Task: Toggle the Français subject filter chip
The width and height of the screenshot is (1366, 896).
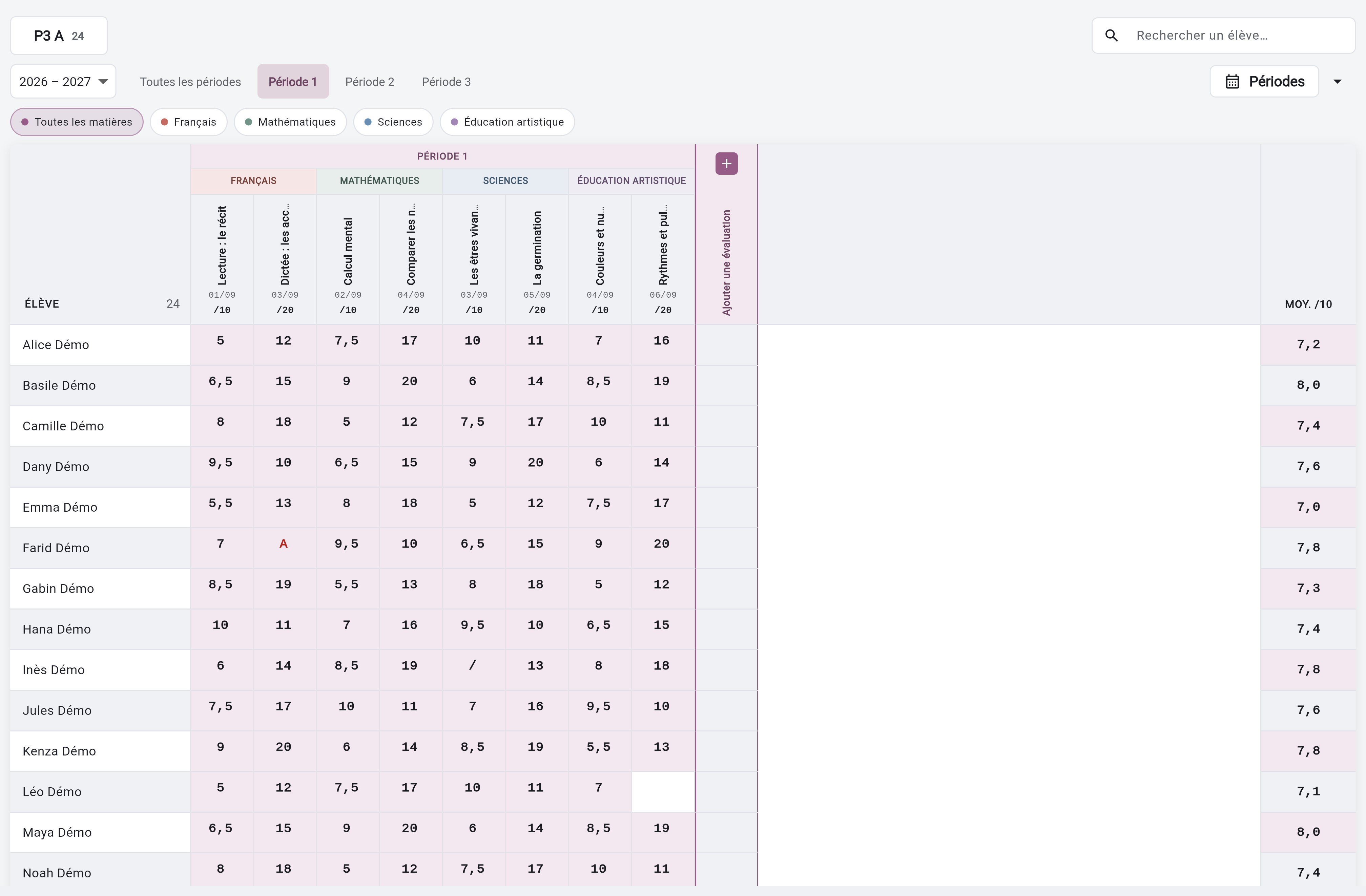Action: click(x=188, y=122)
